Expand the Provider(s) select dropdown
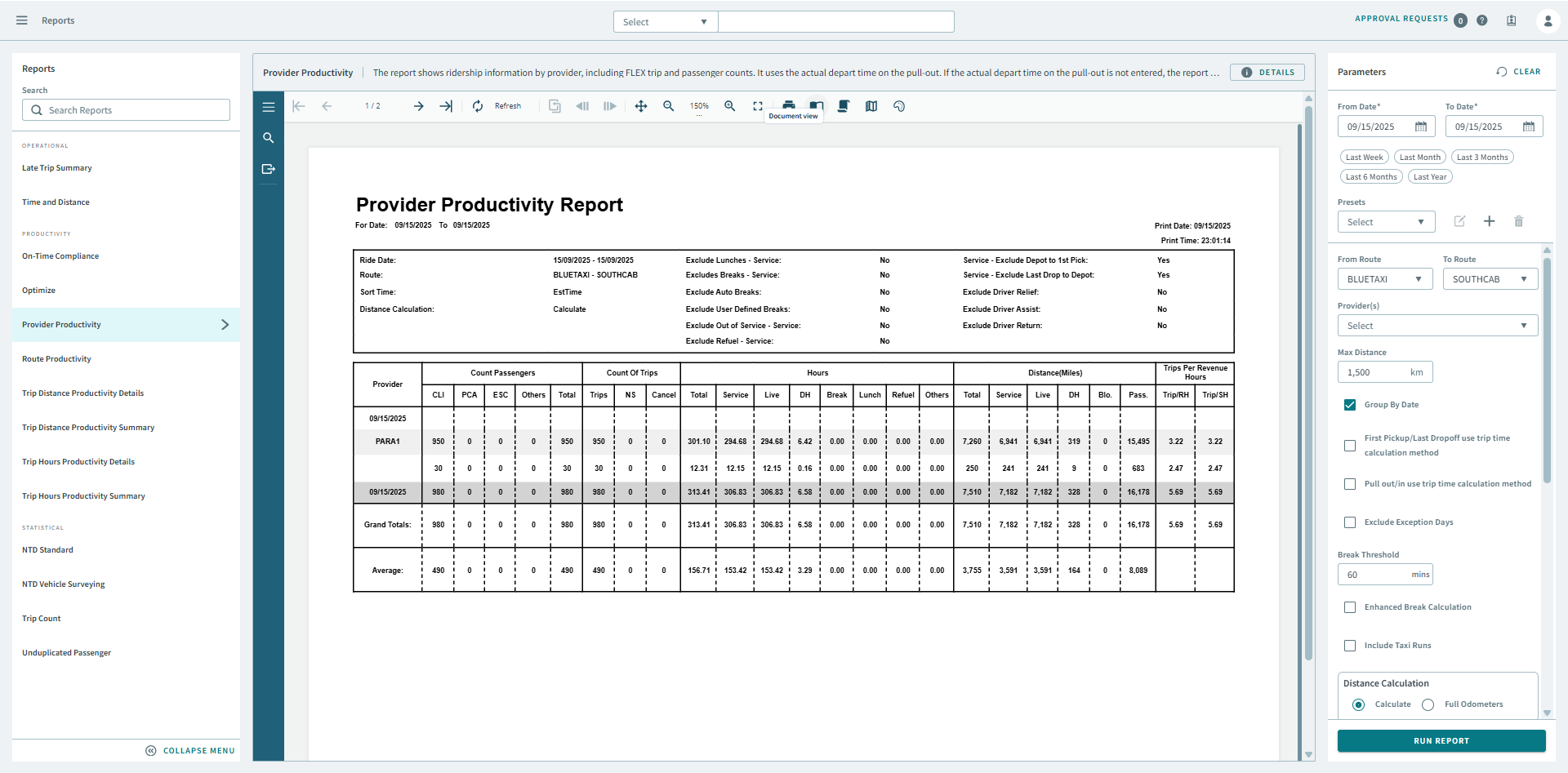 tap(1437, 326)
